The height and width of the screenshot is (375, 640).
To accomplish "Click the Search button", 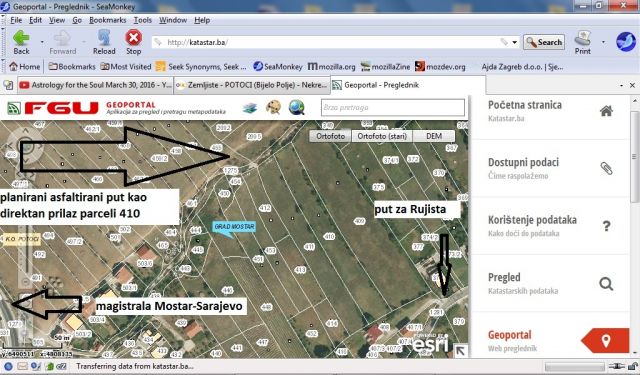I will [544, 42].
